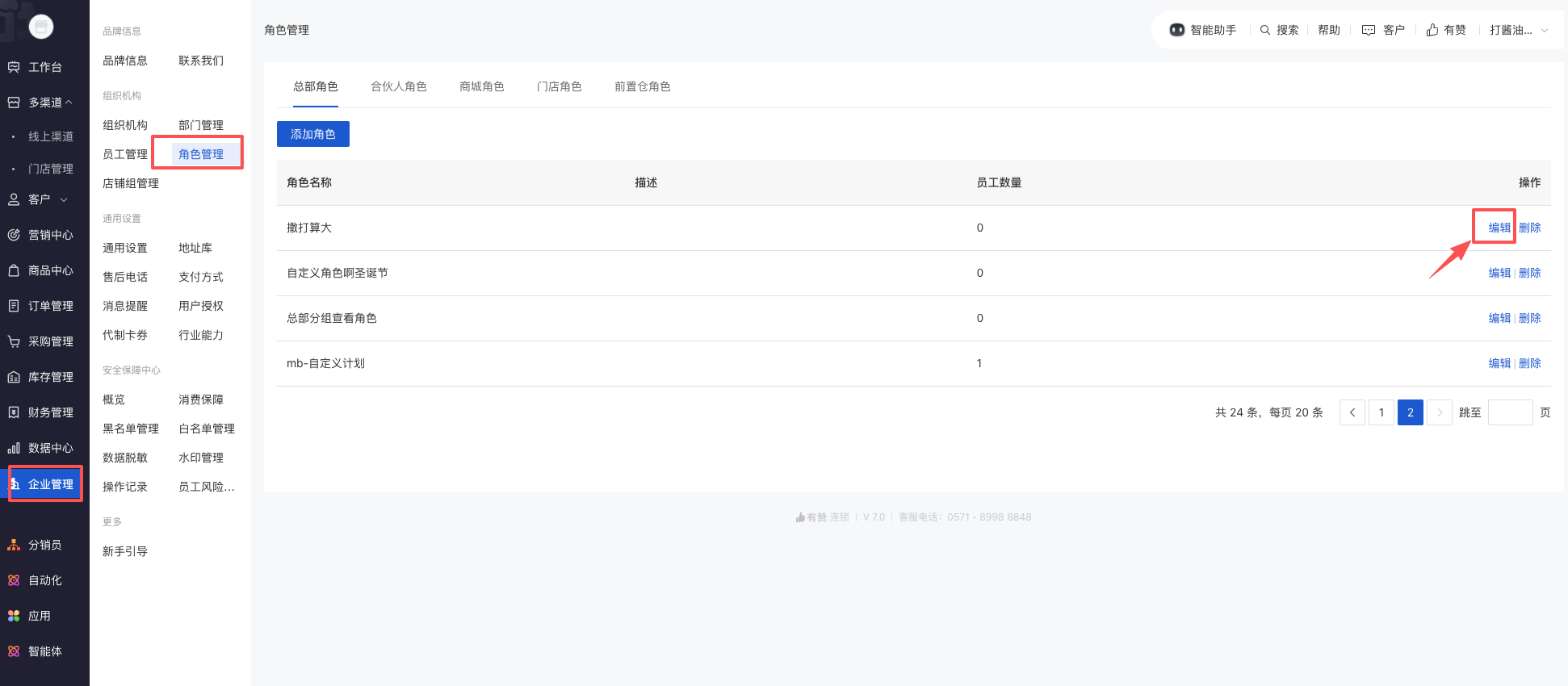1568x686 pixels.
Task: Click the 跳至 page number input
Action: [1510, 412]
